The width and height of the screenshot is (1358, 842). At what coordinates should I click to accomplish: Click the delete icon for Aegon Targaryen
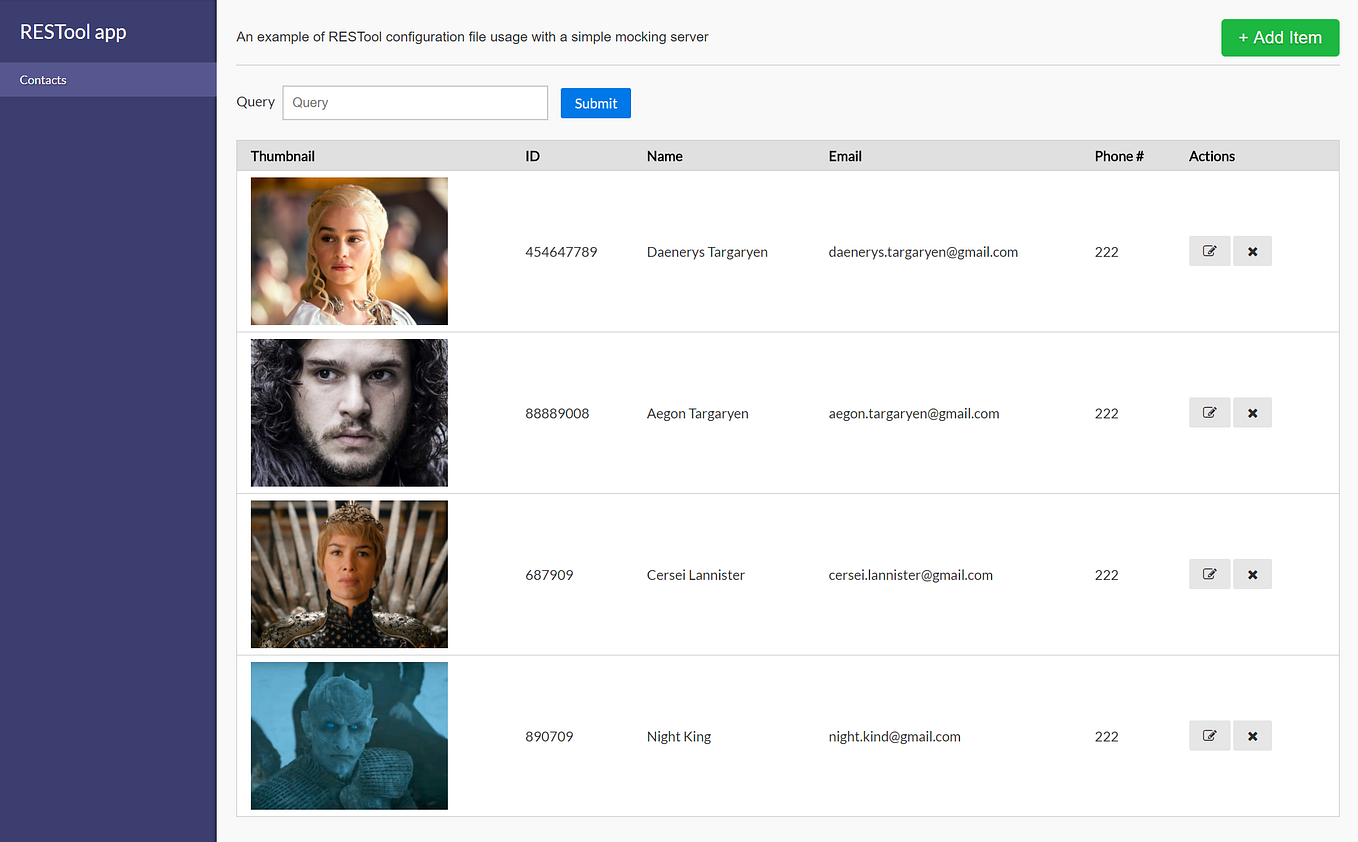tap(1252, 412)
